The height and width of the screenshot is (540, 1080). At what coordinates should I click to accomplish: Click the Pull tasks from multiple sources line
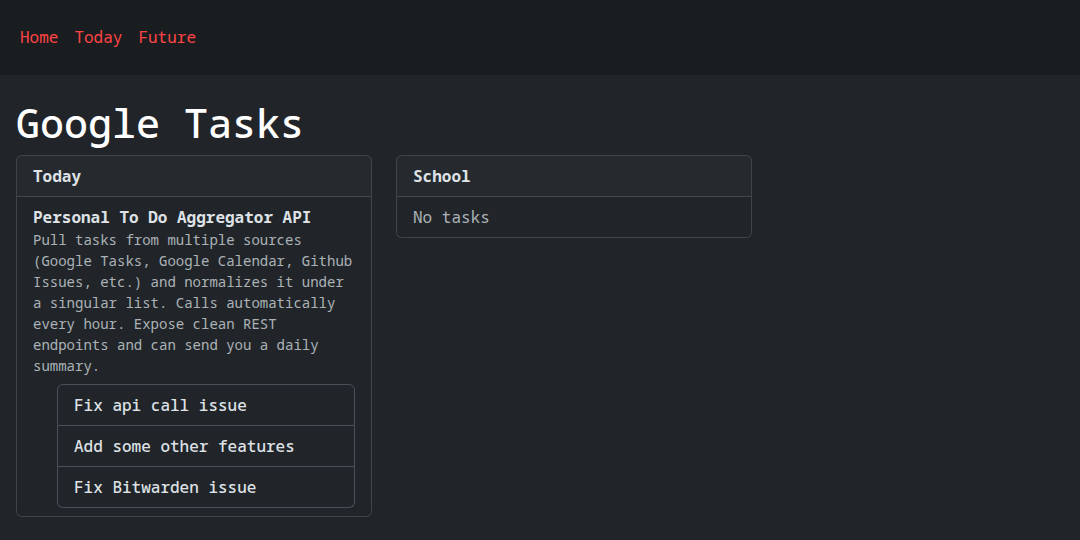pyautogui.click(x=167, y=240)
